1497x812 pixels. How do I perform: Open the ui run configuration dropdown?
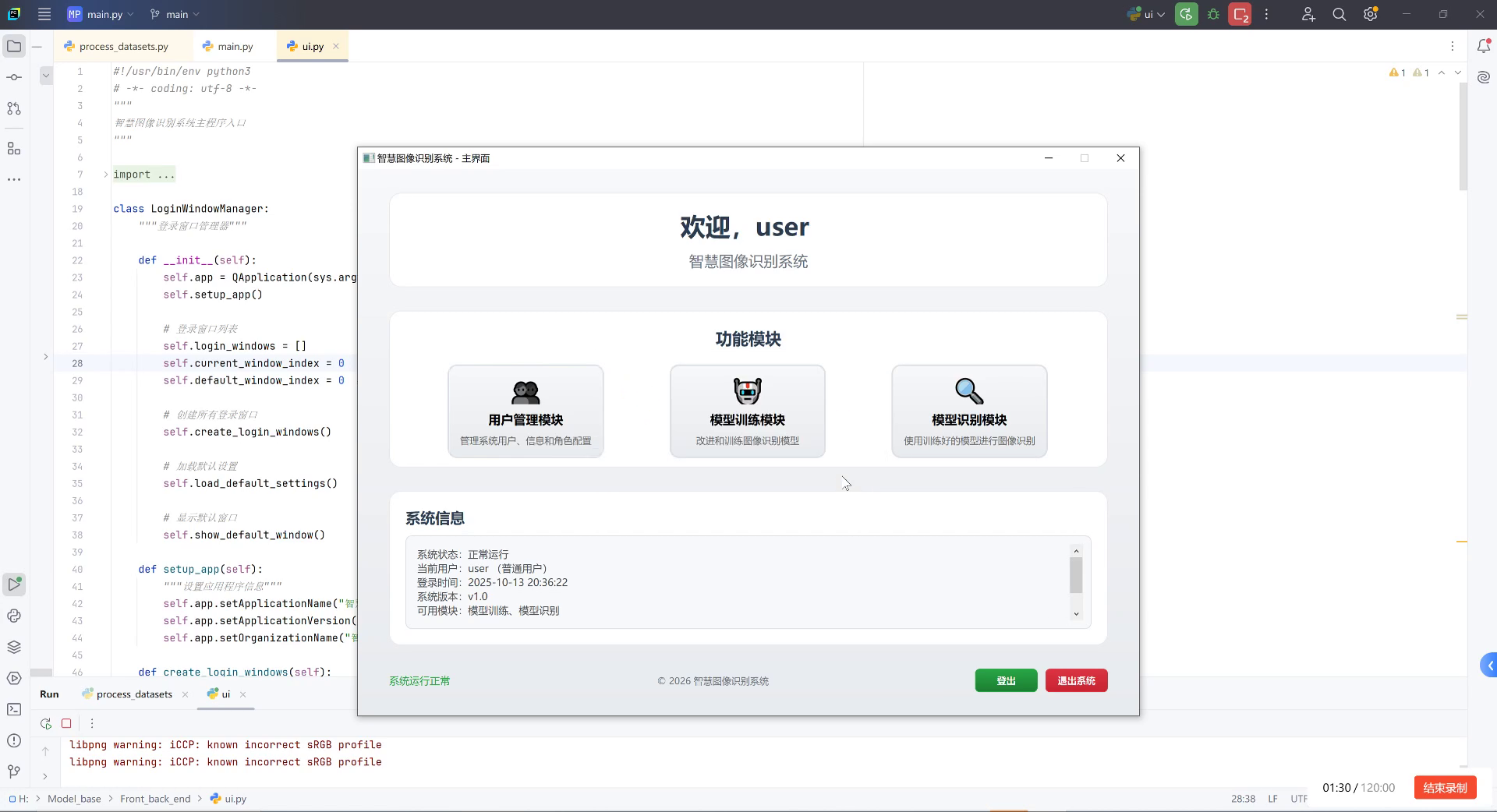pos(1146,14)
